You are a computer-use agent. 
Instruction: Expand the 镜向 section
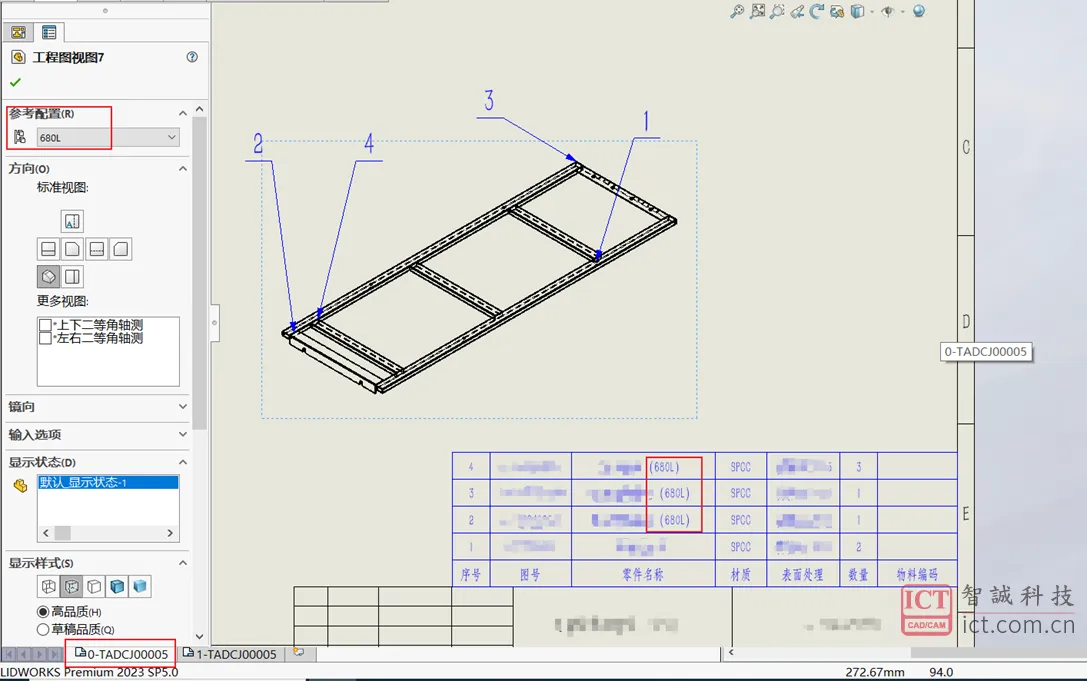click(182, 406)
